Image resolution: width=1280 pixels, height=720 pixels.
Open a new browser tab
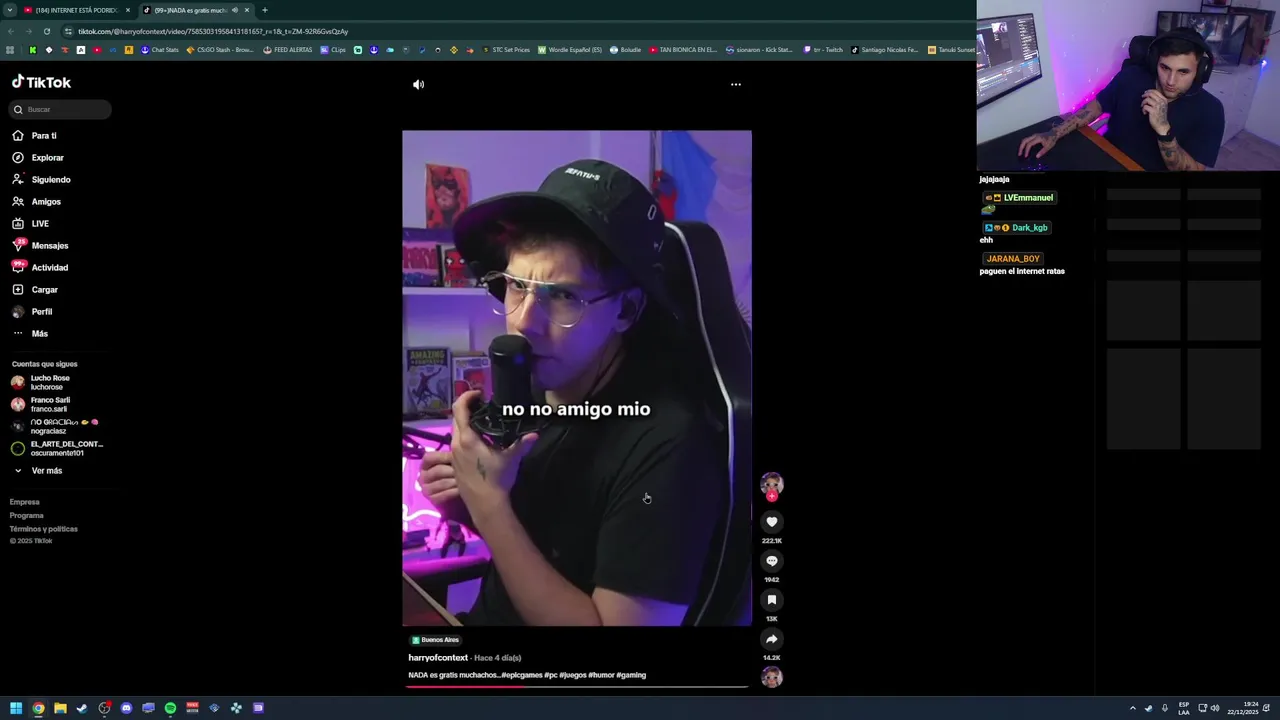pos(265,10)
